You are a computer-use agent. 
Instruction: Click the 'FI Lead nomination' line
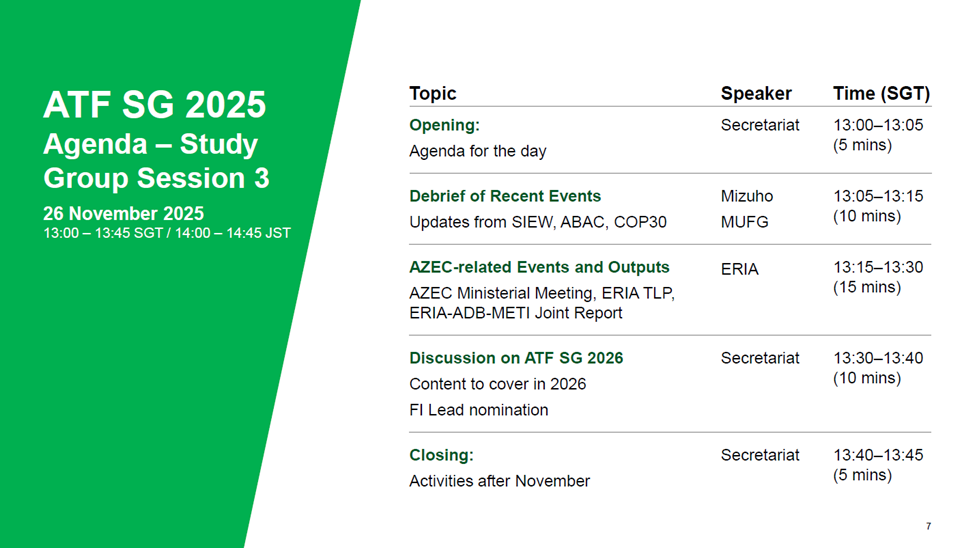click(478, 410)
